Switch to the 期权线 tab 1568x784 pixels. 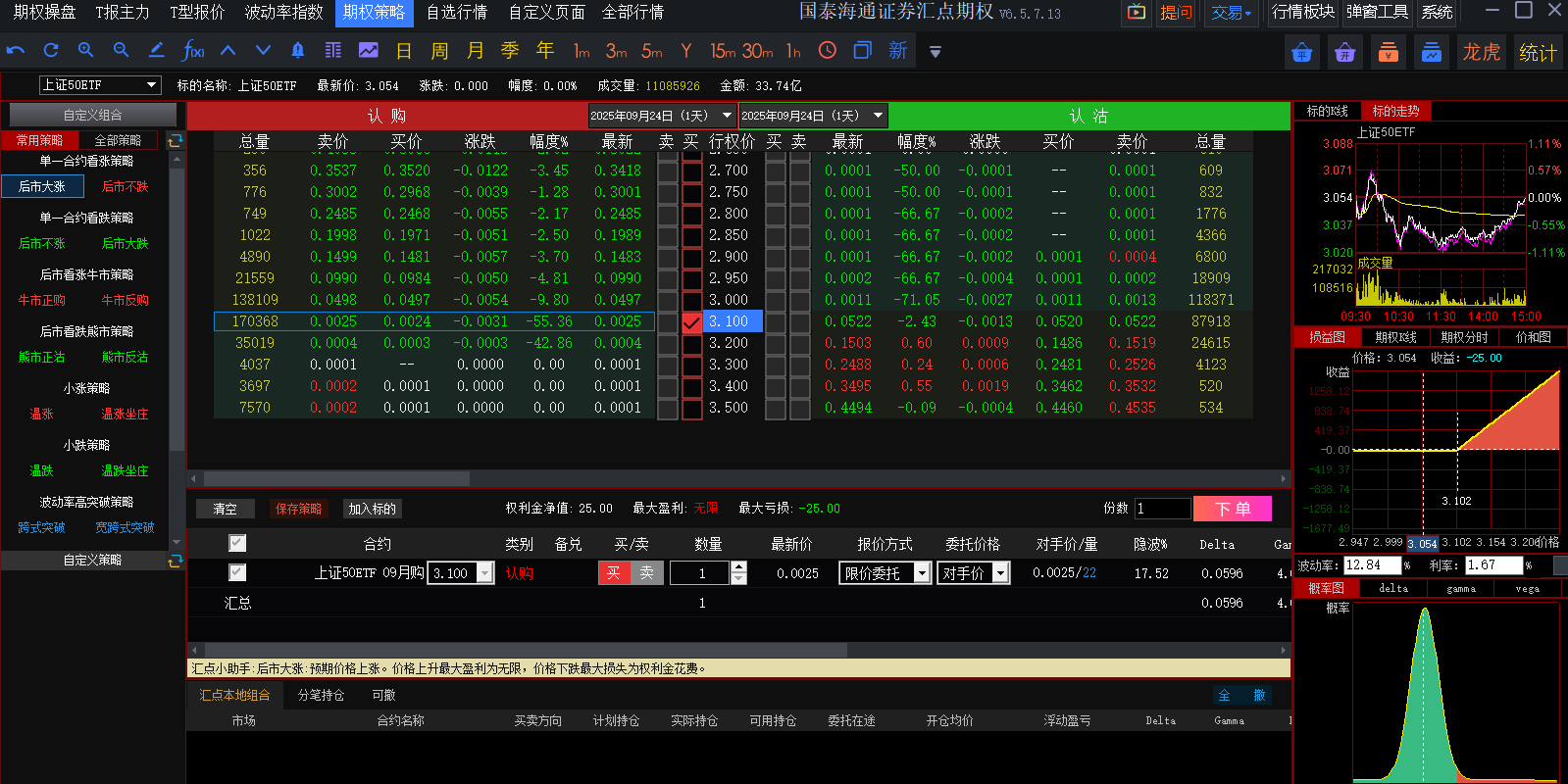click(x=1395, y=337)
